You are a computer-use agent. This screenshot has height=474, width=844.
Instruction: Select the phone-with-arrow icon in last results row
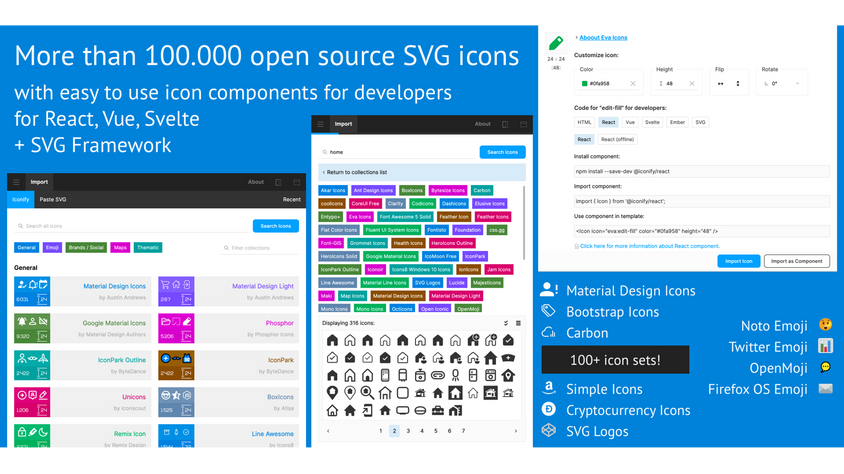click(x=367, y=411)
